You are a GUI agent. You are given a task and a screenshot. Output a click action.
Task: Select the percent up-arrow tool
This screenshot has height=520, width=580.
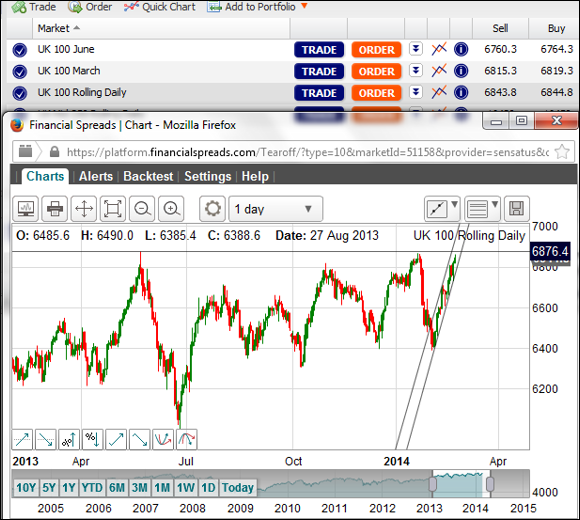point(69,439)
